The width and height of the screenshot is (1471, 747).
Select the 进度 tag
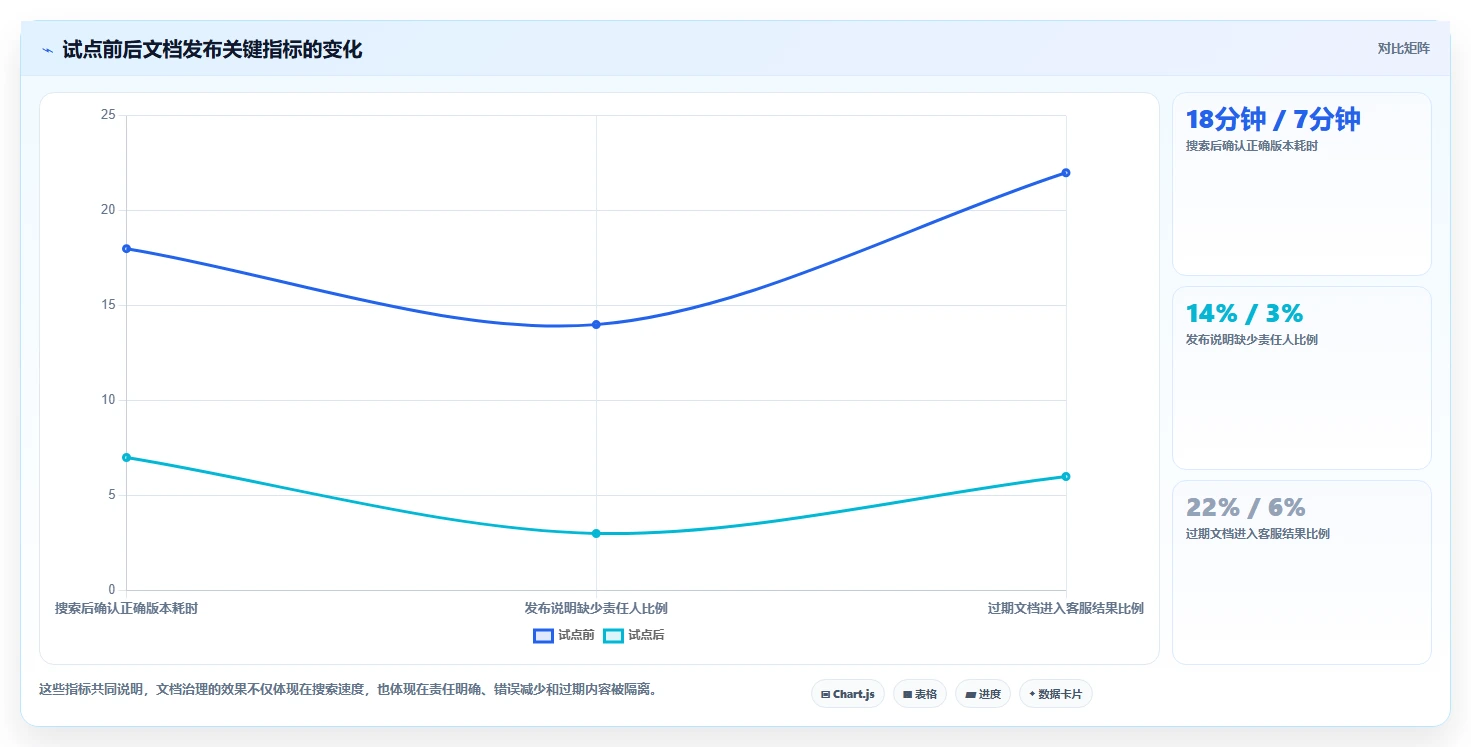[983, 694]
